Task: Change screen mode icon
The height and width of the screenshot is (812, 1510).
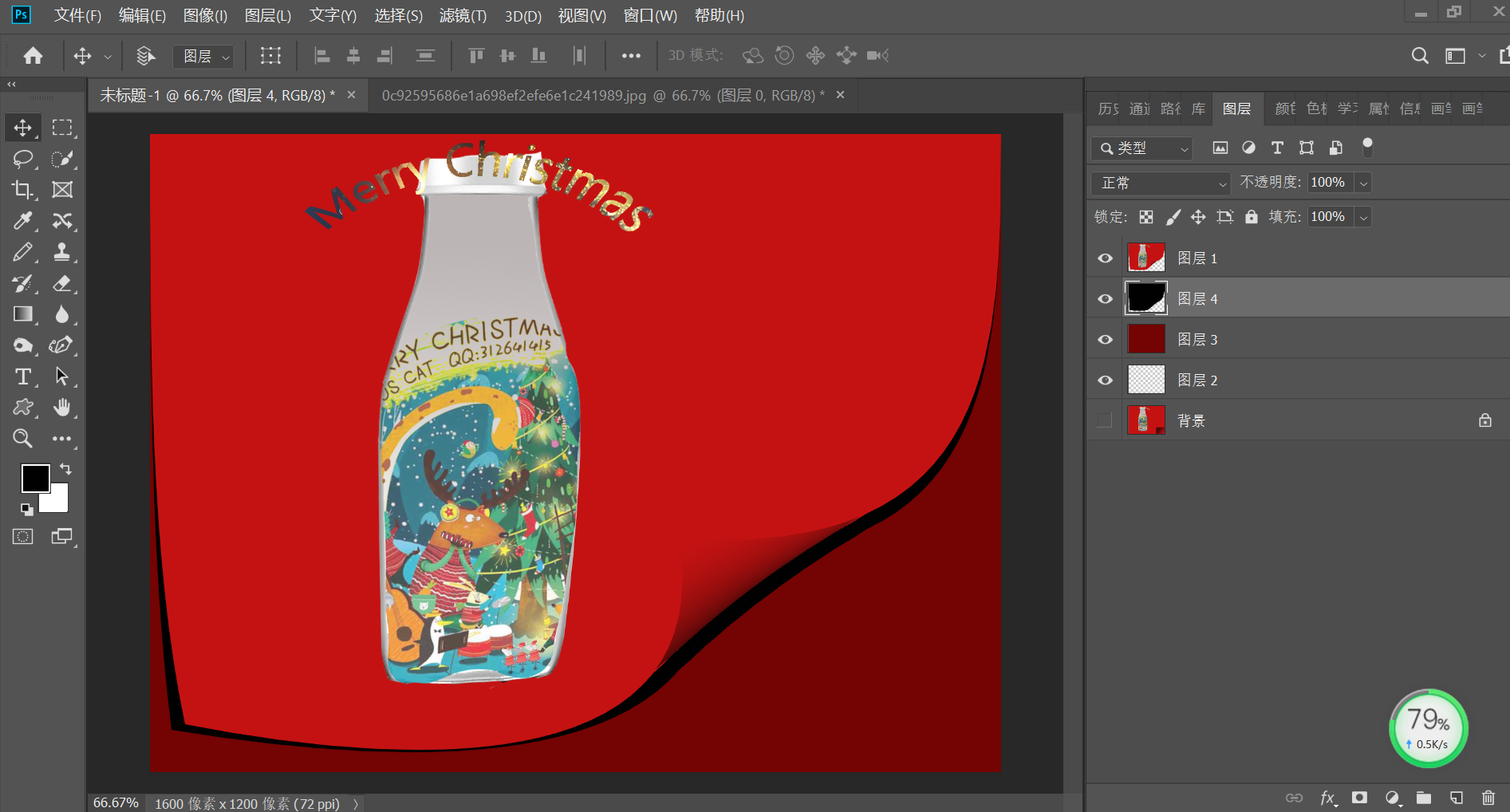Action: (62, 537)
